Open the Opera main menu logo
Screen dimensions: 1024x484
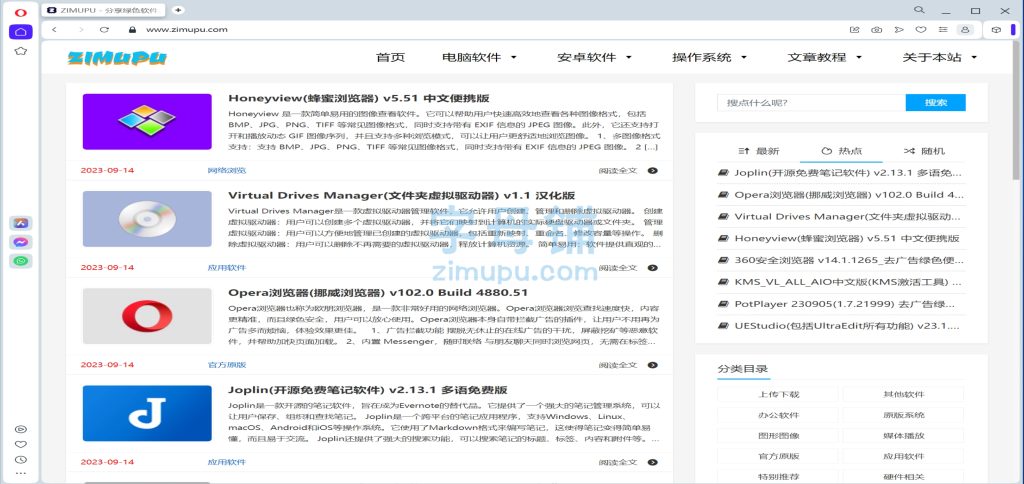(x=20, y=12)
